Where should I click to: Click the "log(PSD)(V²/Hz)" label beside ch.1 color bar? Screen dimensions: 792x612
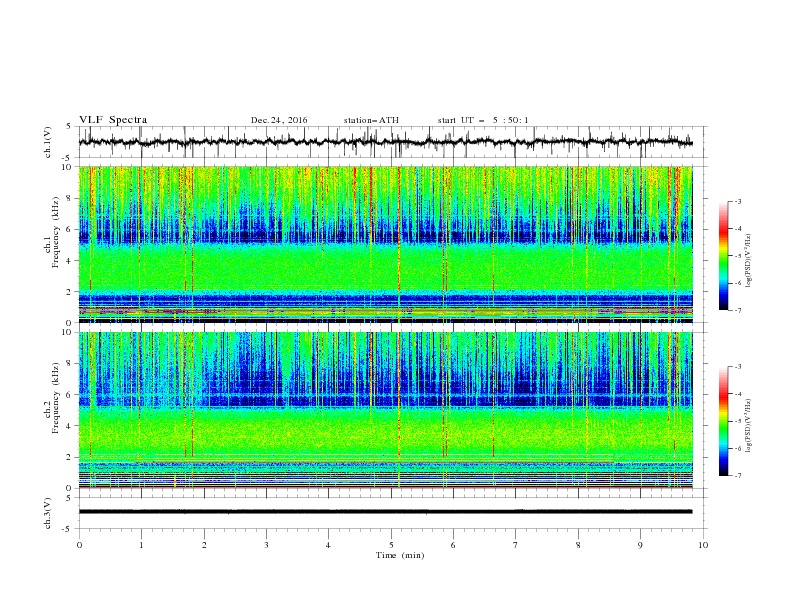click(749, 261)
